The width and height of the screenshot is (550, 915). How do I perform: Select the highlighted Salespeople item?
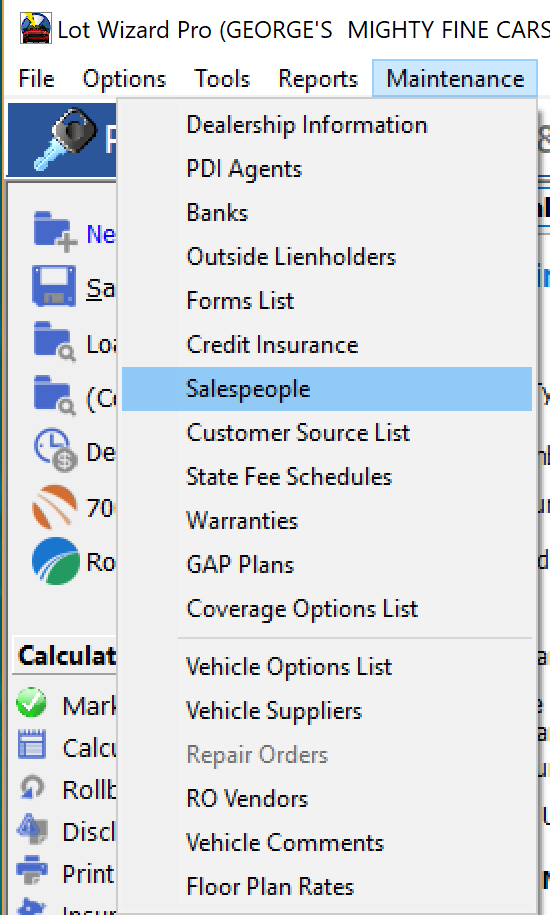[327, 389]
